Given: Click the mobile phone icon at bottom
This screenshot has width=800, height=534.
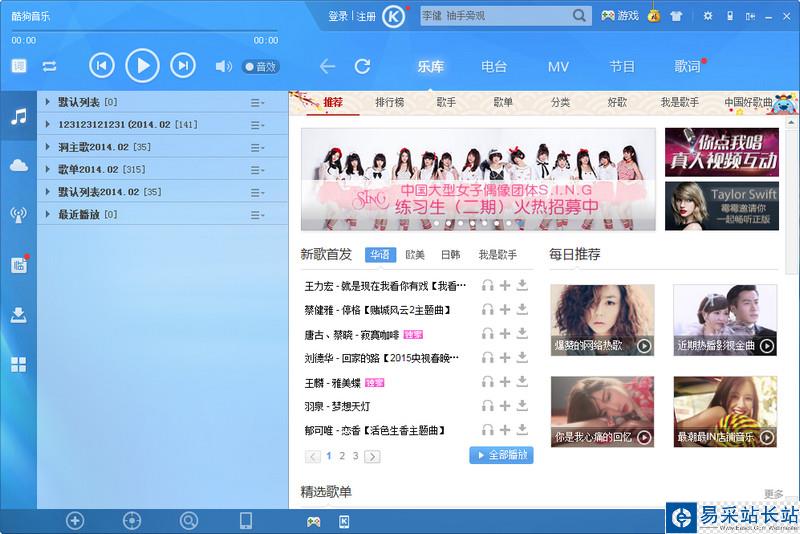Looking at the screenshot, I should [x=246, y=521].
